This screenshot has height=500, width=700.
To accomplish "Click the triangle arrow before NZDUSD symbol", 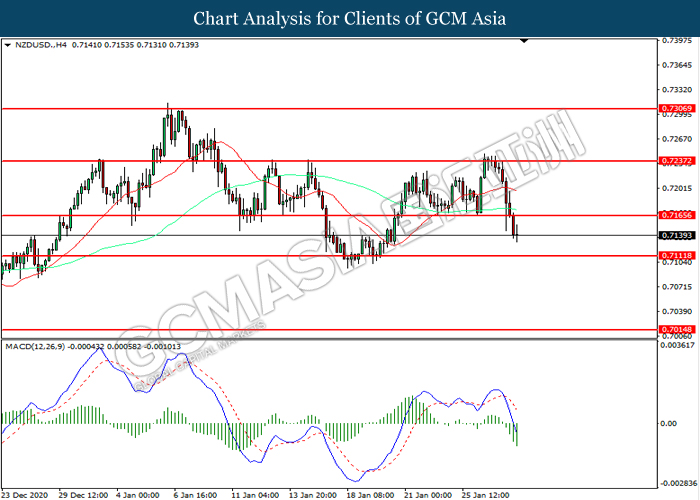I will click(x=8, y=45).
